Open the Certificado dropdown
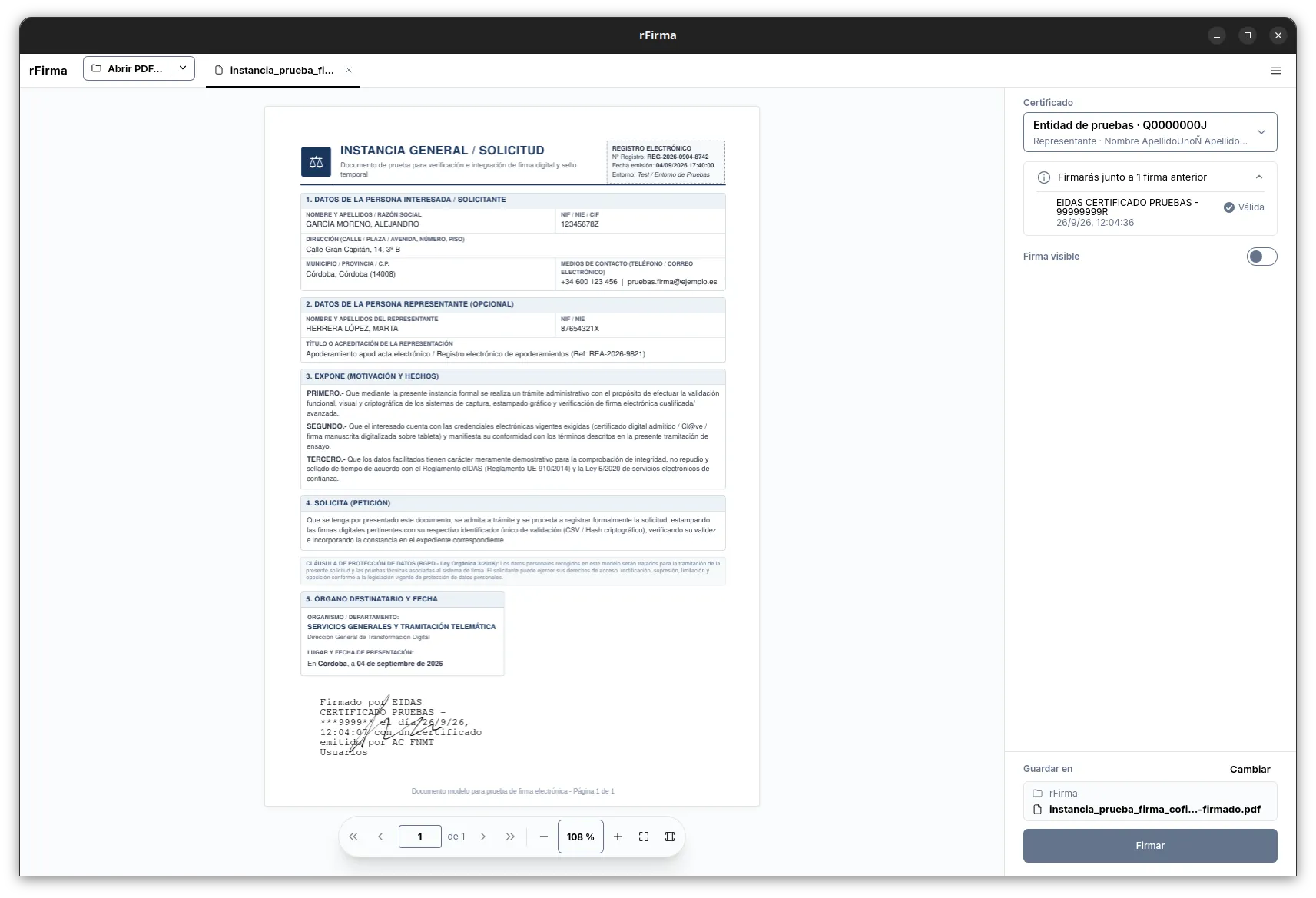The image size is (1316, 898). click(x=1150, y=132)
